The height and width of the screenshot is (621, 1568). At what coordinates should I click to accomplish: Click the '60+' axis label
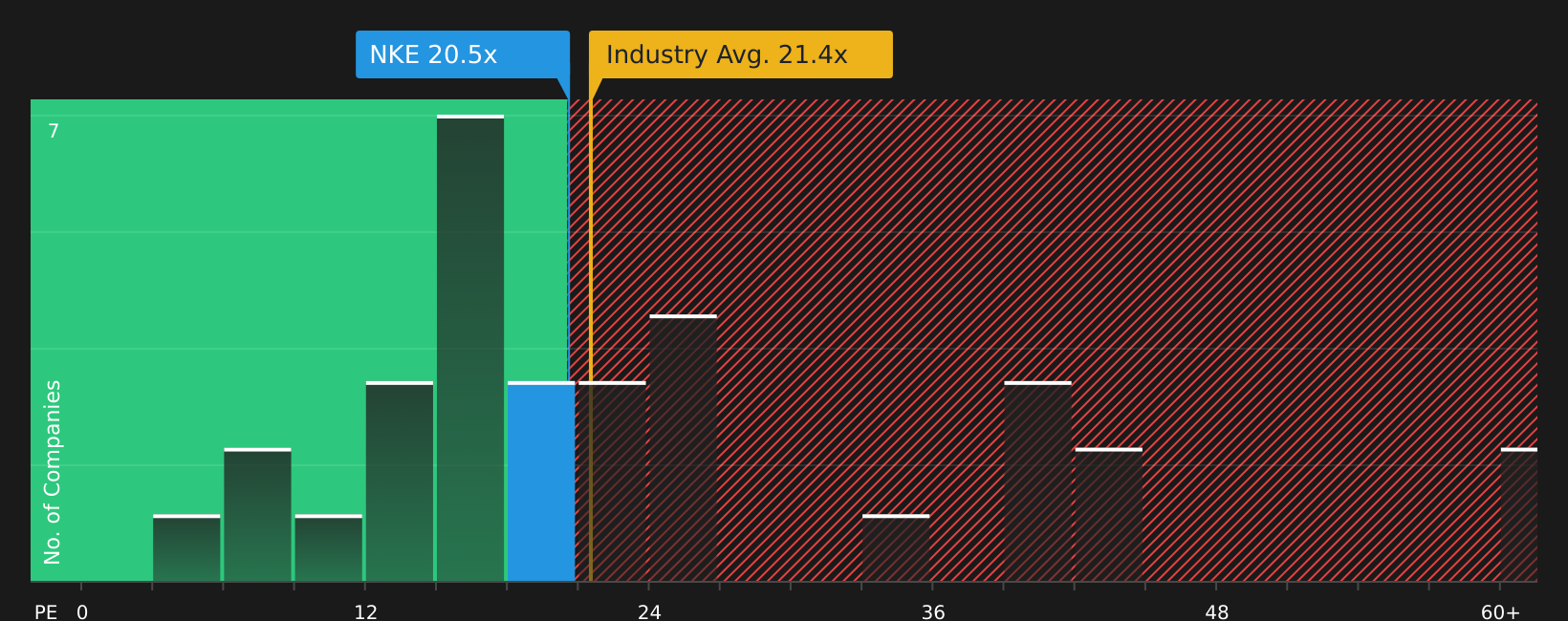pyautogui.click(x=1500, y=612)
